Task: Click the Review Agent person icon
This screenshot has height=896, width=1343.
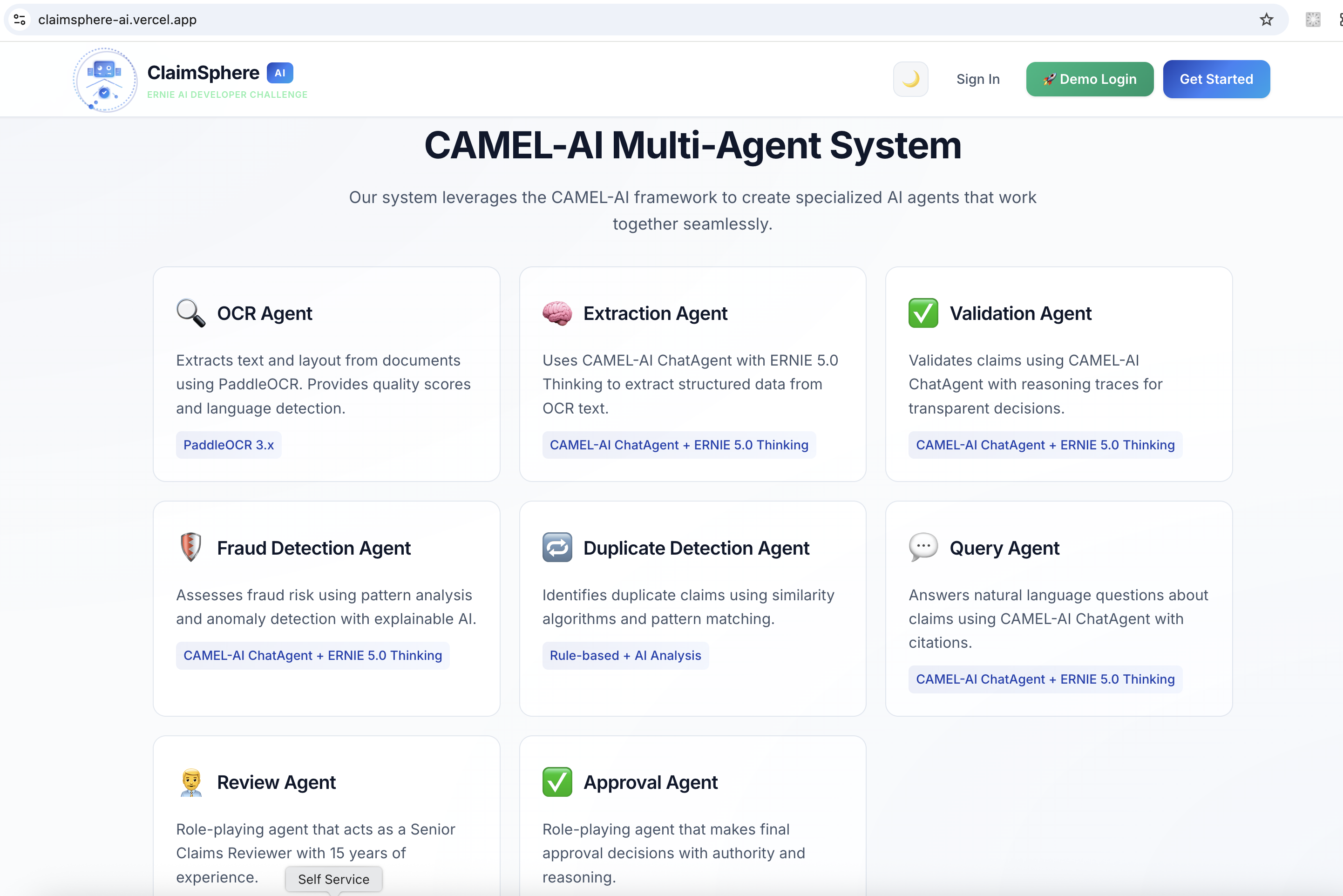Action: pos(190,782)
